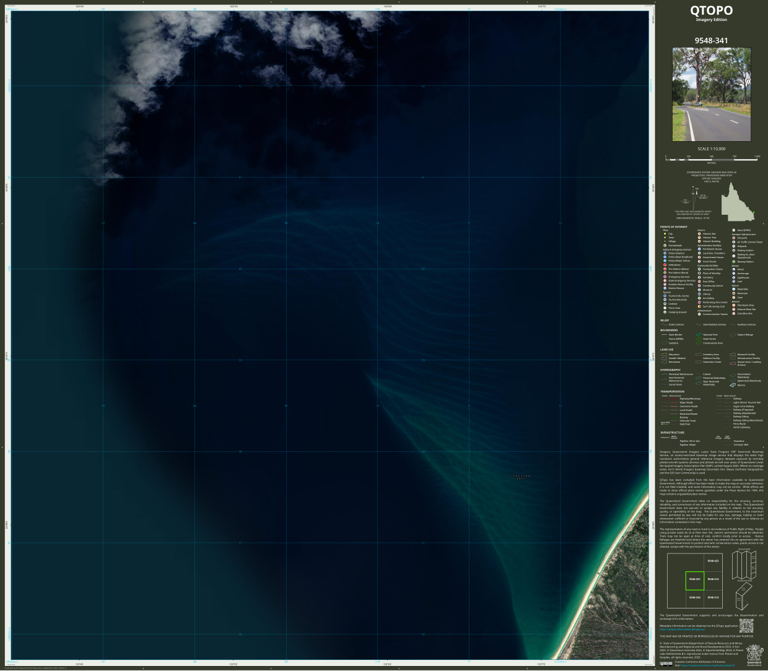Click the Marina legend symbol

pos(732,385)
